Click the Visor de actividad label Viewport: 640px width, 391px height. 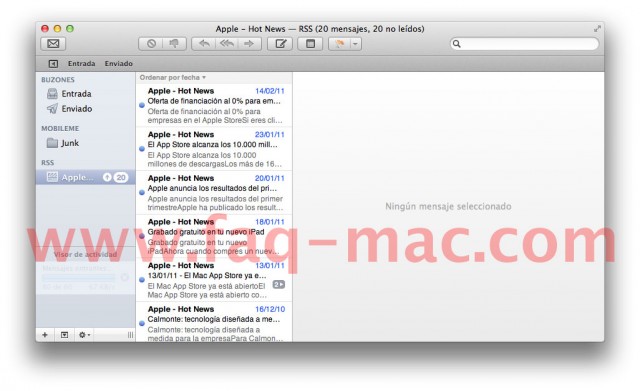pos(85,254)
